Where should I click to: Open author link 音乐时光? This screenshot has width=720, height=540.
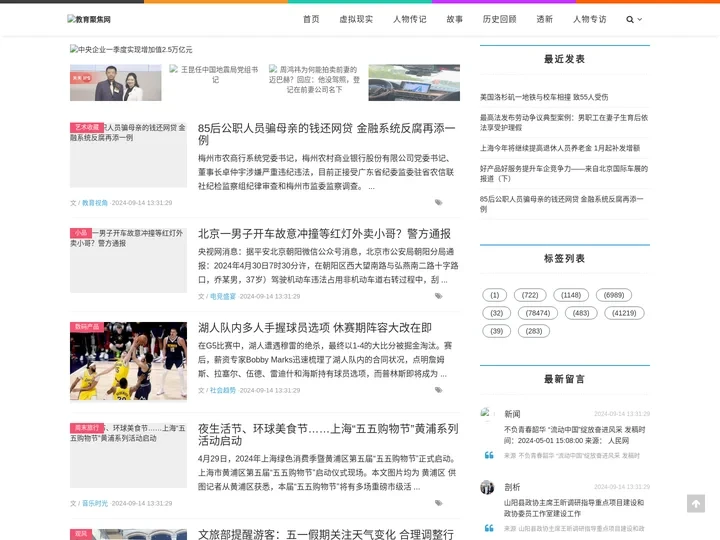click(95, 504)
